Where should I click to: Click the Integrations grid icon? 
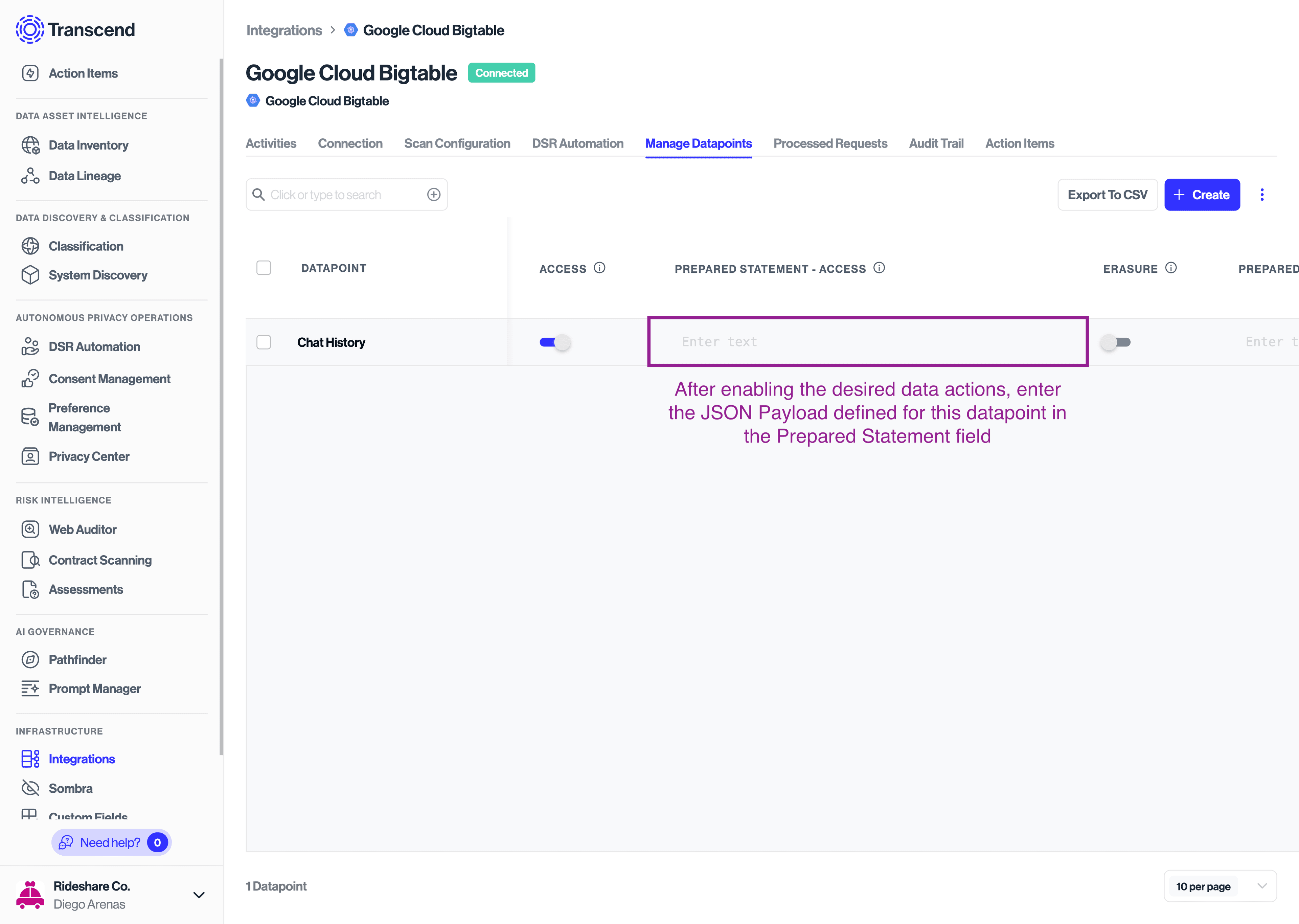tap(30, 759)
